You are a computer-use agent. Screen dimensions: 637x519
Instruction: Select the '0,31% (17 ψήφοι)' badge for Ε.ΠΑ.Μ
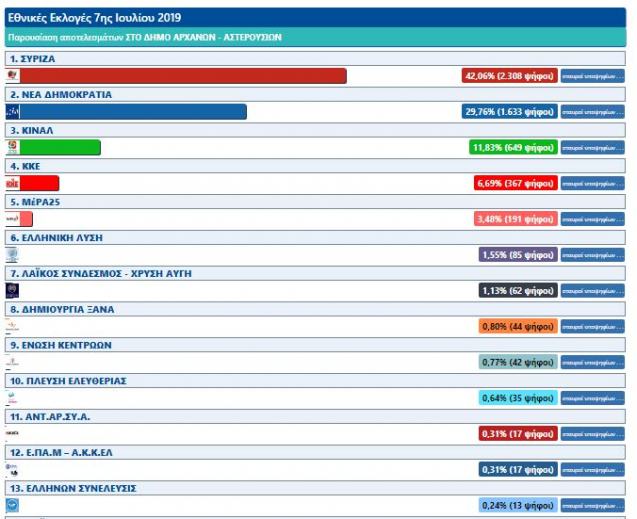pyautogui.click(x=518, y=469)
